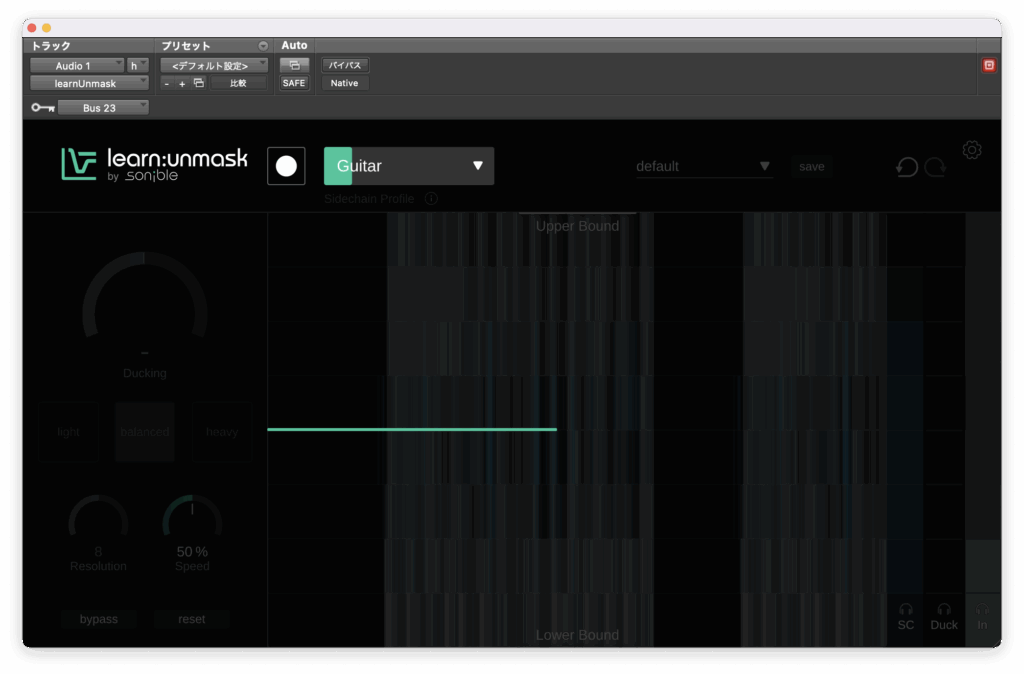Select the heavy ducking mode
This screenshot has height=674, width=1024.
[222, 432]
